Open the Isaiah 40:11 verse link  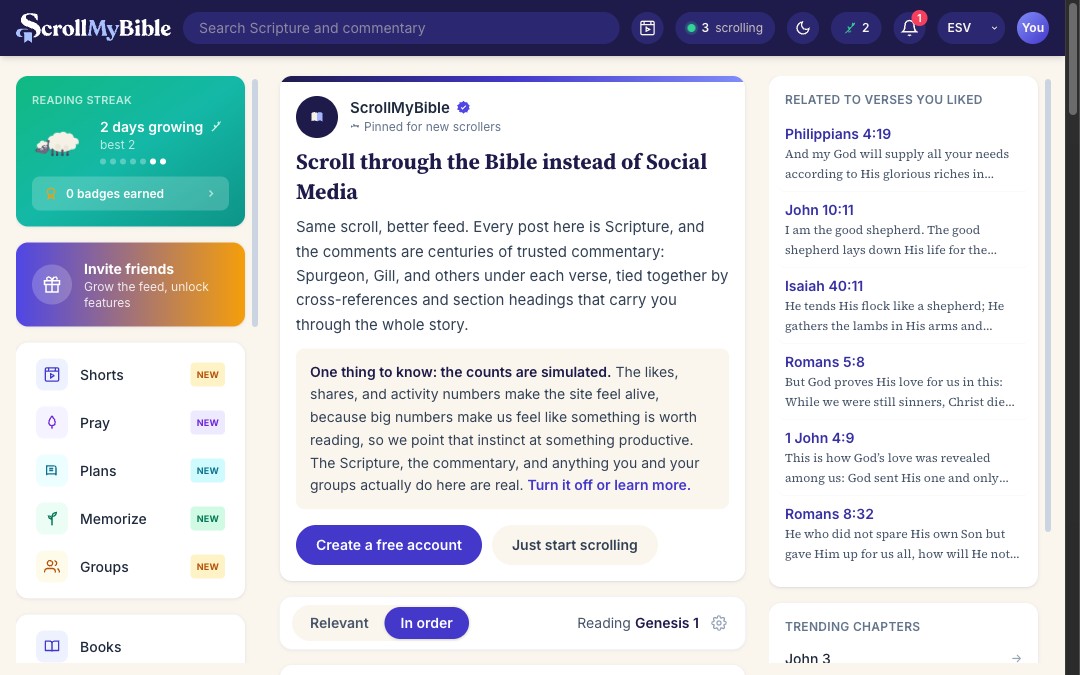click(824, 286)
